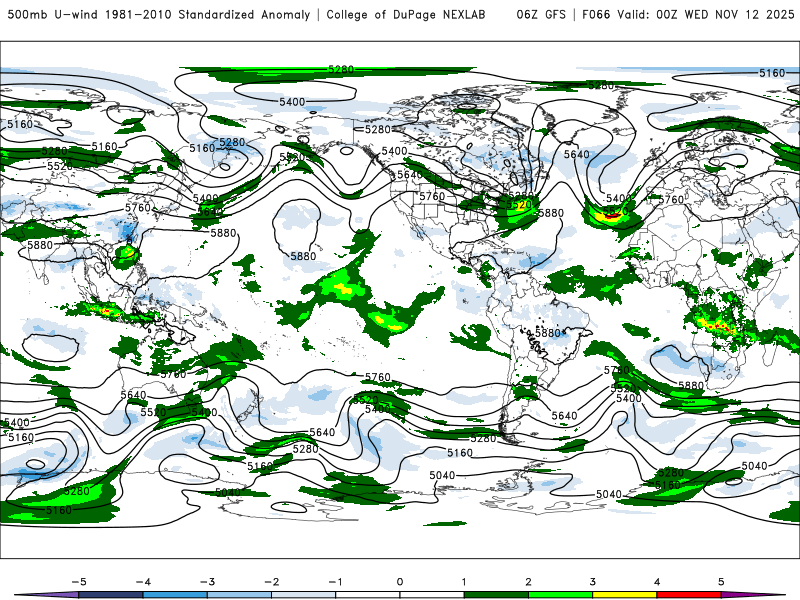Click the "06Z GFS" model run text

541,15
